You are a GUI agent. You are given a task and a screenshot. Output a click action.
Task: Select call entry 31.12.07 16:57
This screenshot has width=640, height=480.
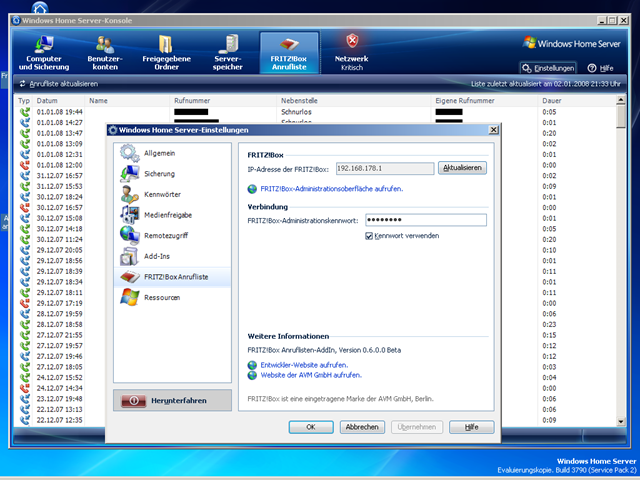point(59,176)
